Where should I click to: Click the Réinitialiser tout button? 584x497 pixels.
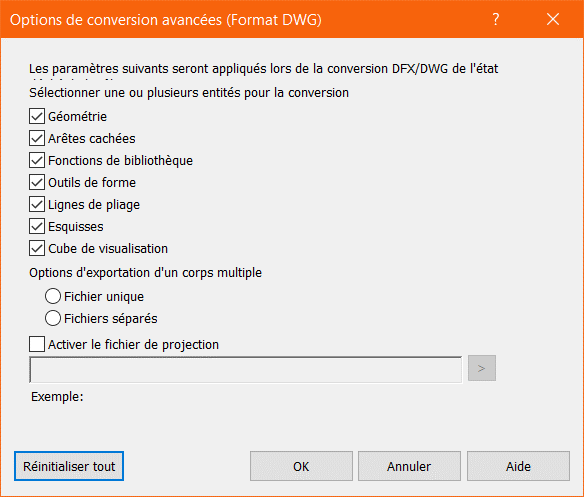click(x=69, y=466)
